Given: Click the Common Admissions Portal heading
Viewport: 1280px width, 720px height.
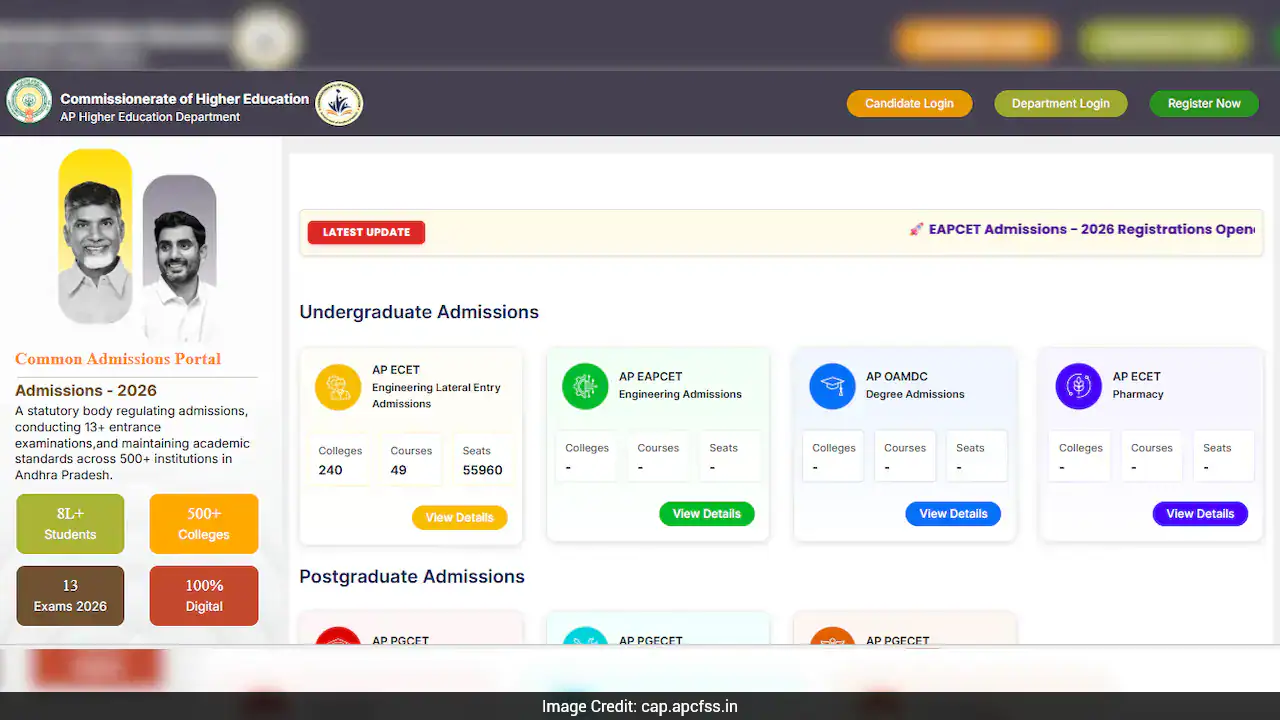Looking at the screenshot, I should 118,359.
